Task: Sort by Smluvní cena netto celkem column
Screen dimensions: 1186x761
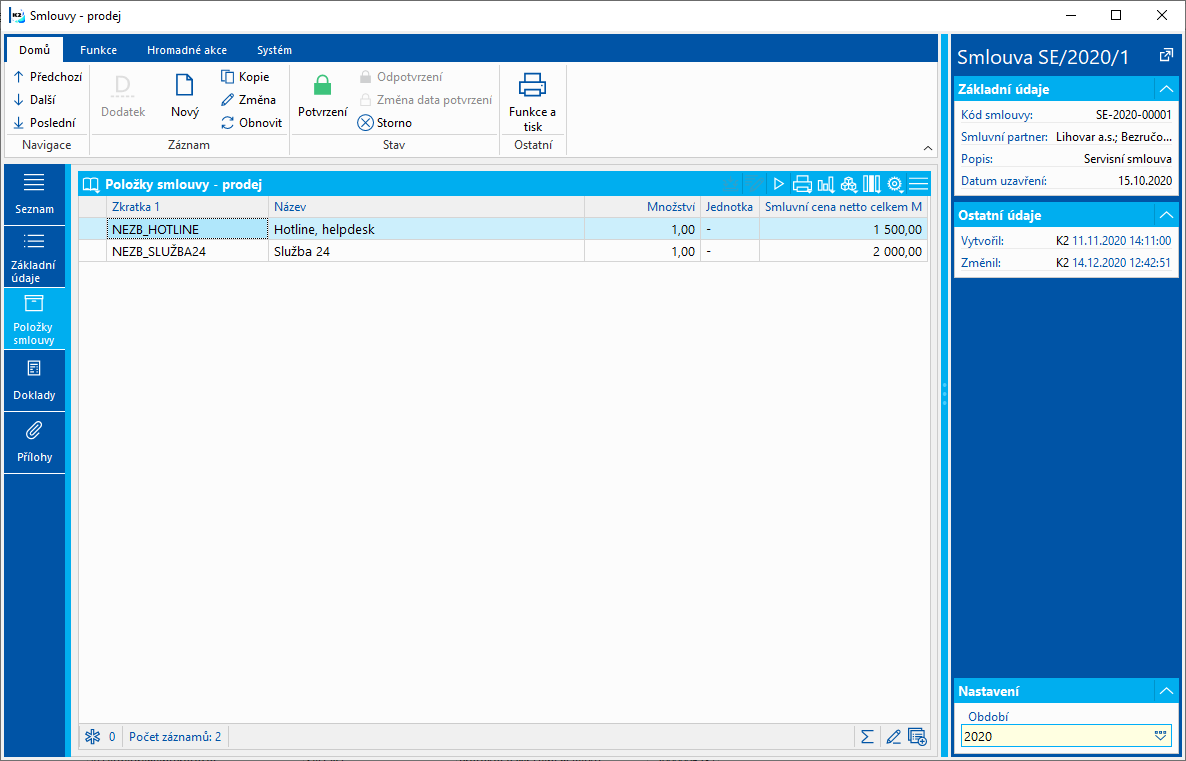Action: (x=843, y=207)
